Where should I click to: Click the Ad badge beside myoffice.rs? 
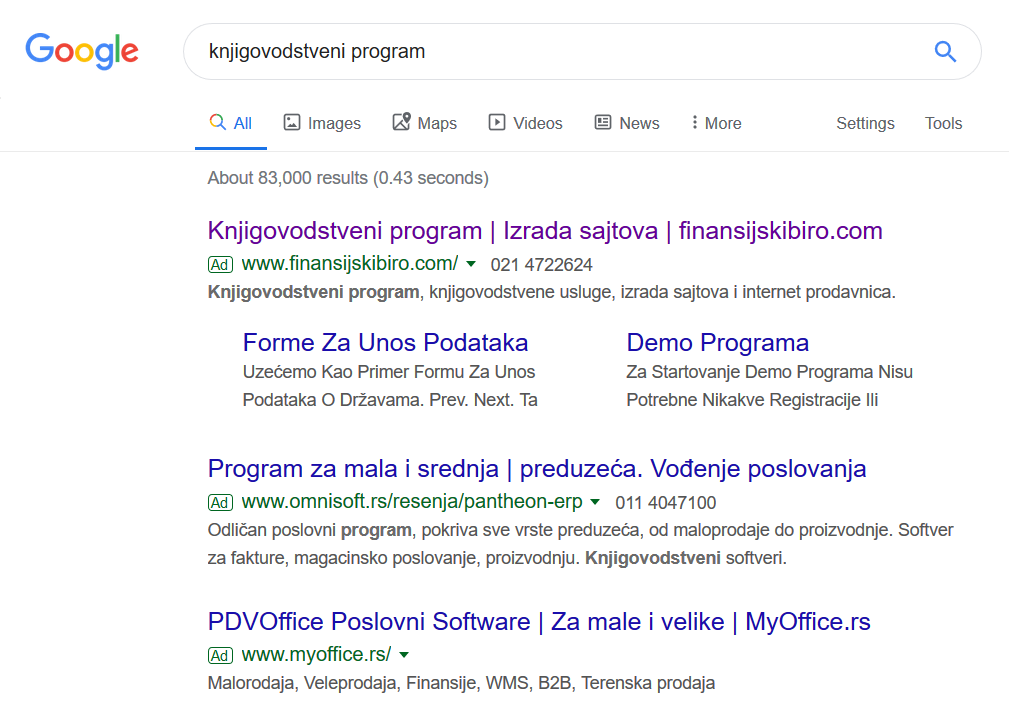click(220, 656)
